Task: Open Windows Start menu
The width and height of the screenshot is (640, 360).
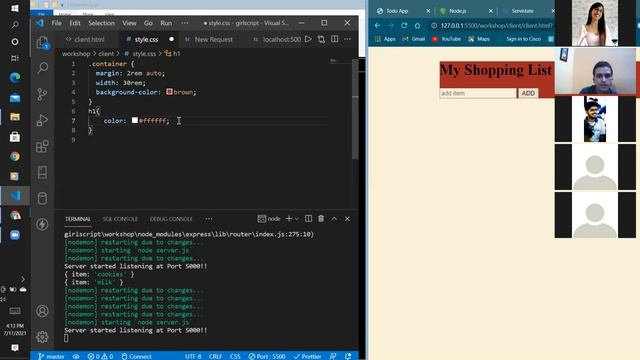Action: [15, 8]
